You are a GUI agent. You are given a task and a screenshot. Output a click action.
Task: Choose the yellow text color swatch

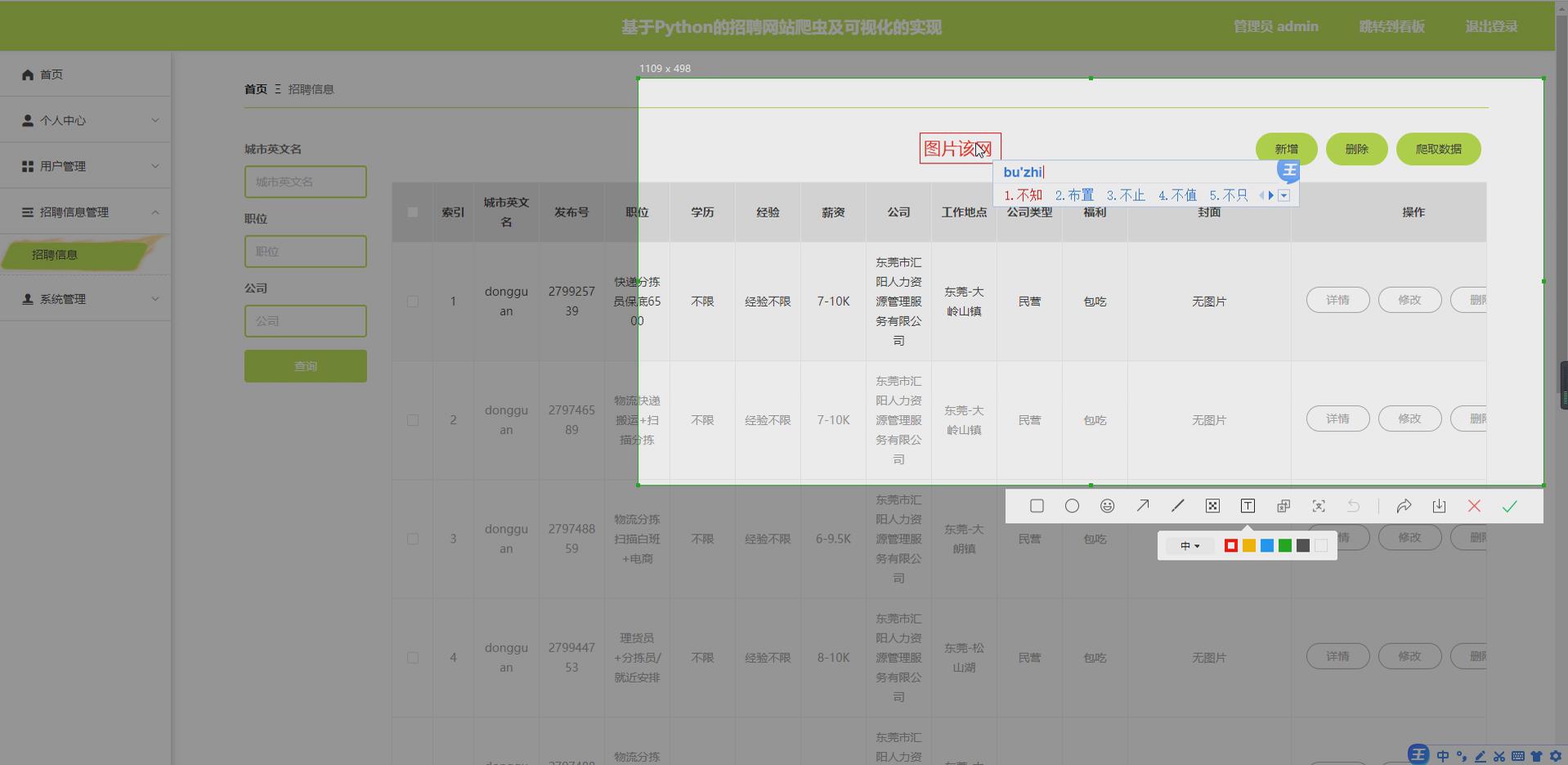(x=1248, y=546)
